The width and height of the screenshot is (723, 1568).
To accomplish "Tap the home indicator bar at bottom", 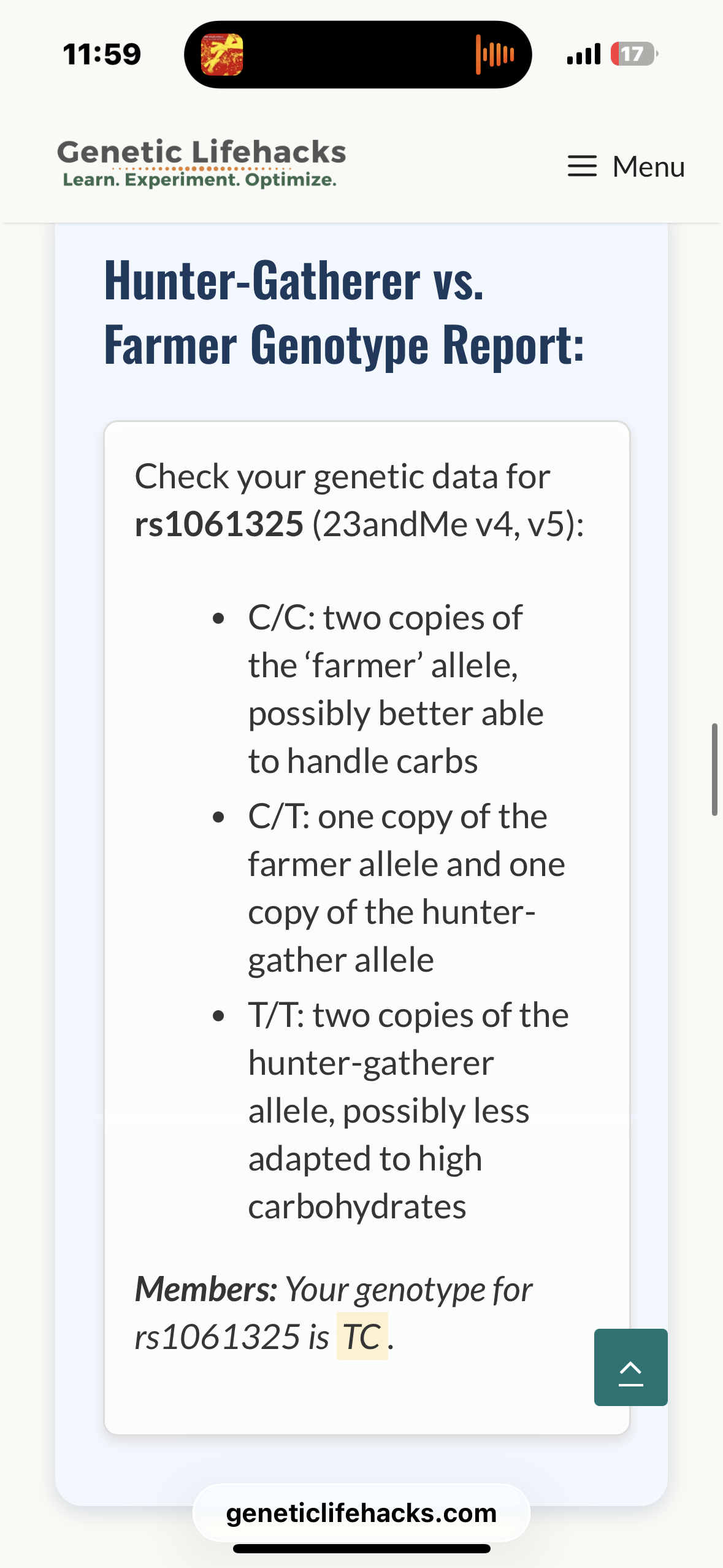I will 361,1549.
